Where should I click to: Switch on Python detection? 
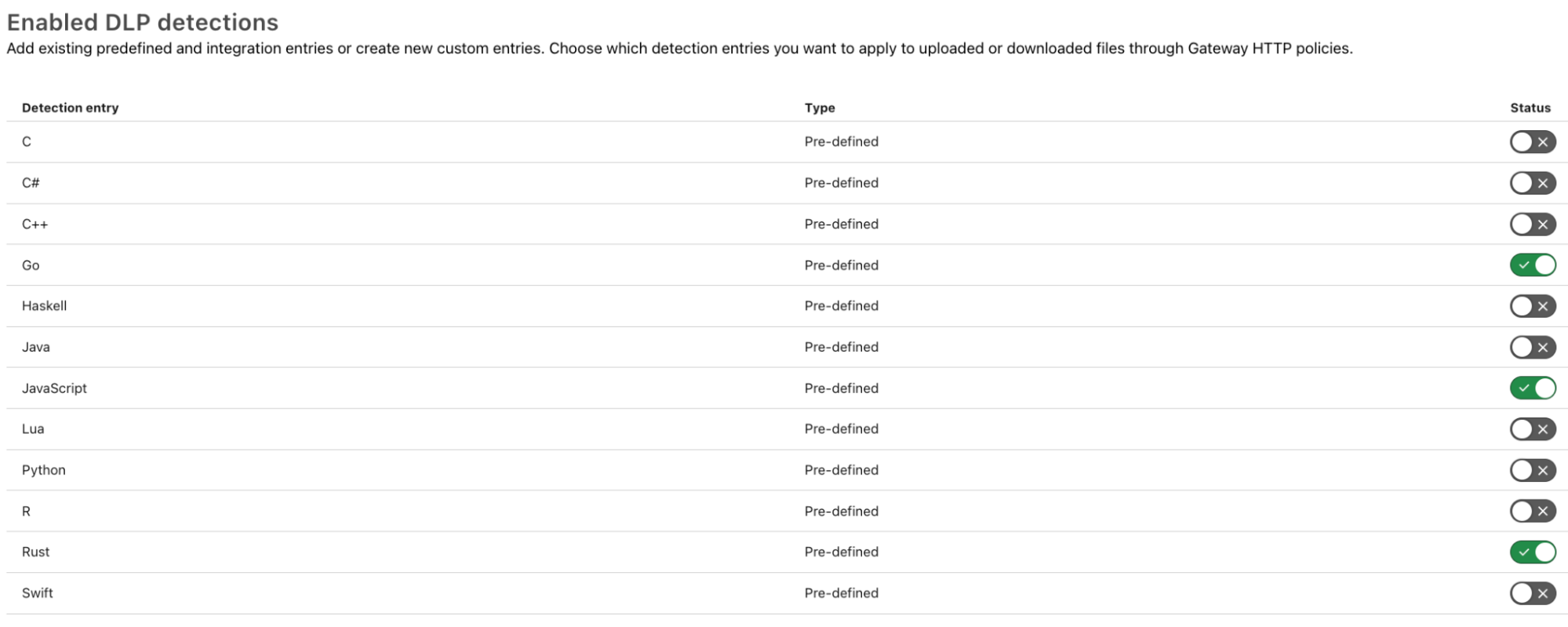tap(1532, 470)
